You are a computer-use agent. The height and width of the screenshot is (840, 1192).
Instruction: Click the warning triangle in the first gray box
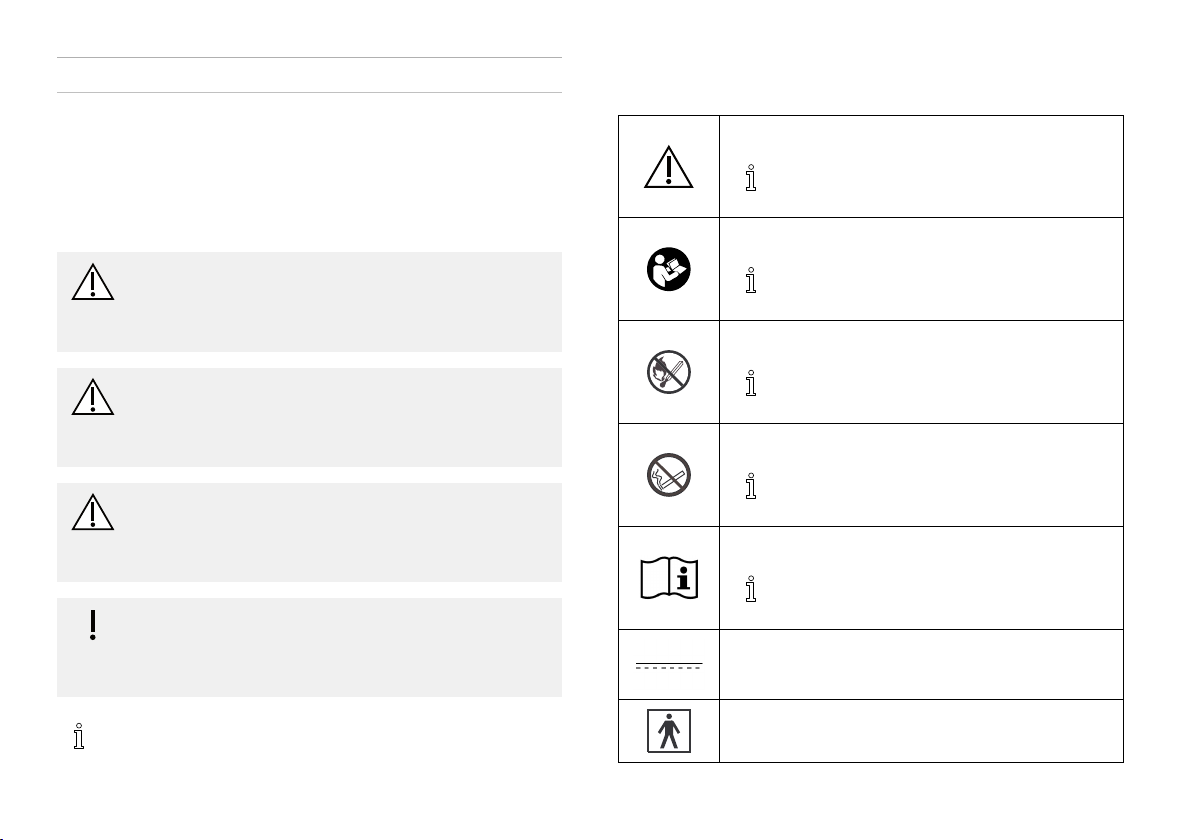coord(93,282)
